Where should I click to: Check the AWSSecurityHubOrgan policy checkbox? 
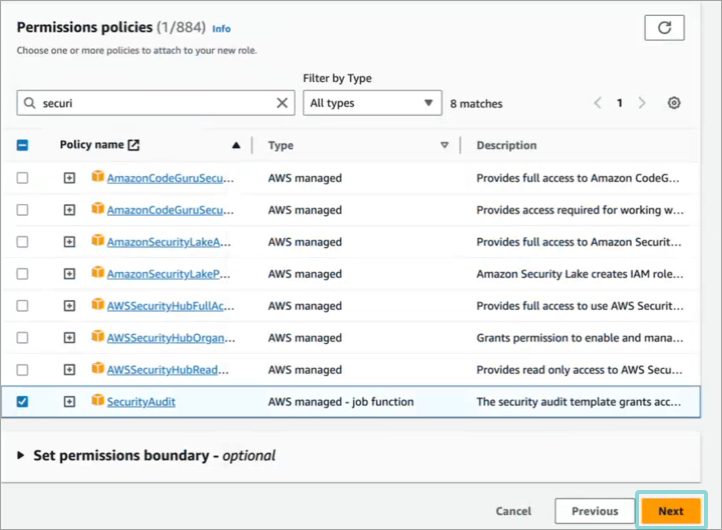pos(22,338)
